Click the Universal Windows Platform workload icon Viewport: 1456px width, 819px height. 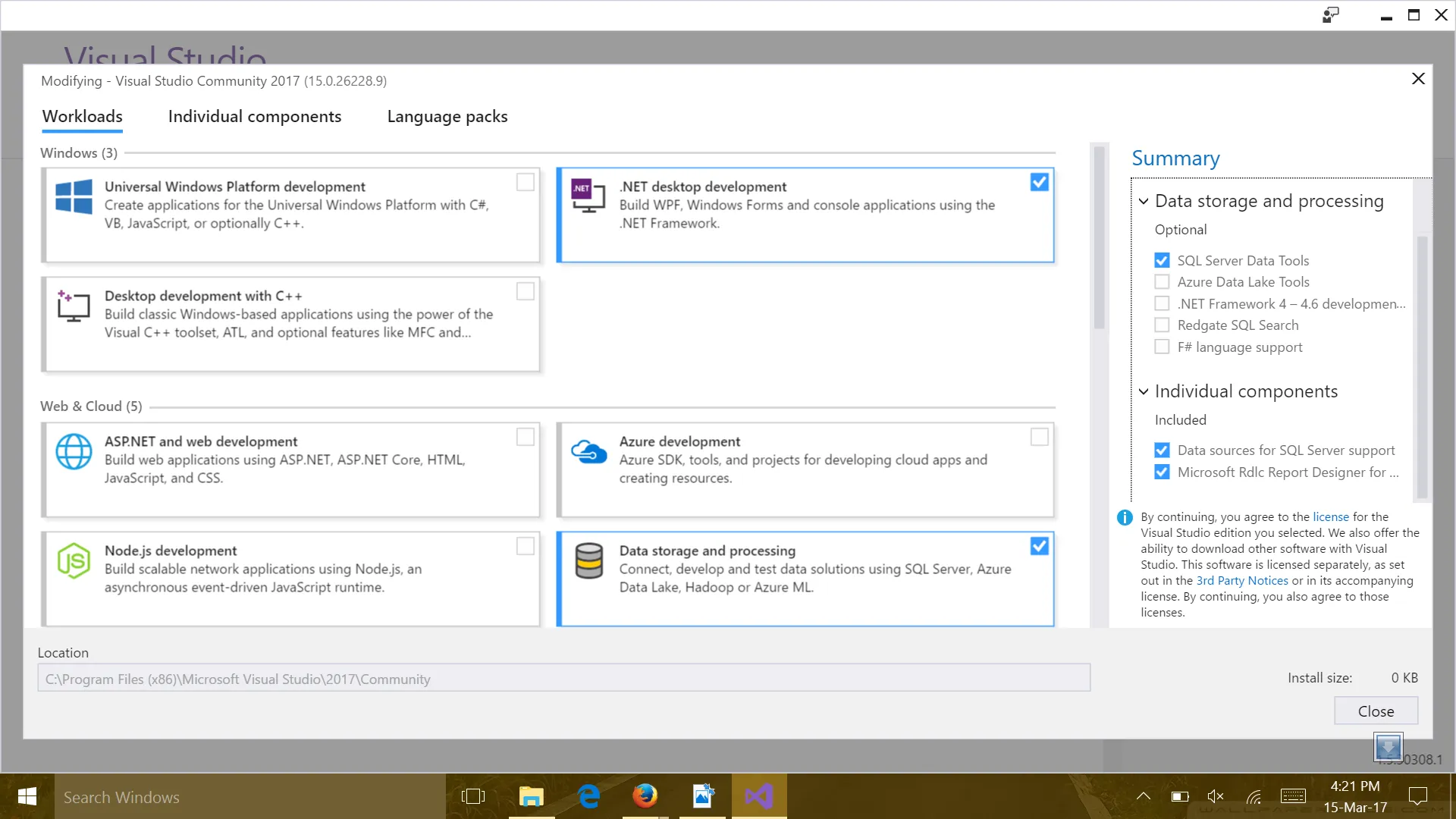[74, 197]
